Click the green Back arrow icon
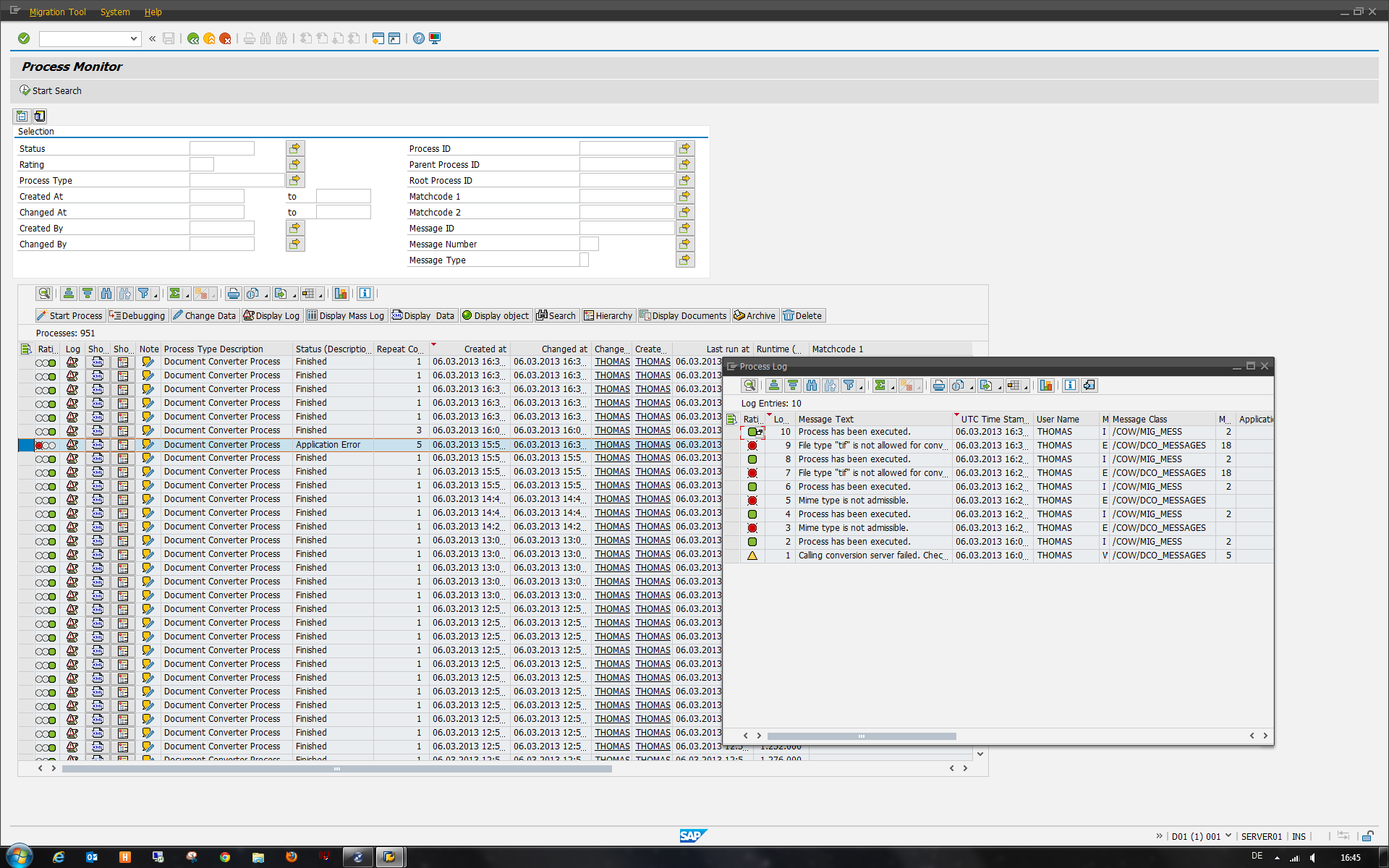The image size is (1389, 868). point(193,38)
